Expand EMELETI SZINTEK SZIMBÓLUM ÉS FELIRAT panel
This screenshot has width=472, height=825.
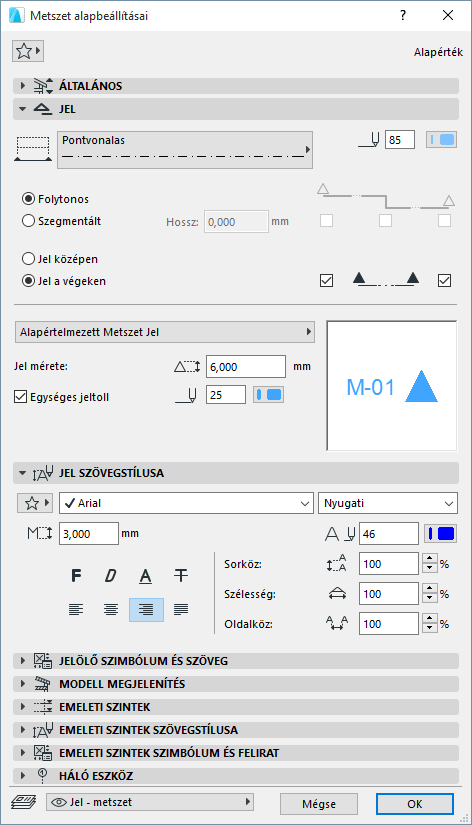236,753
